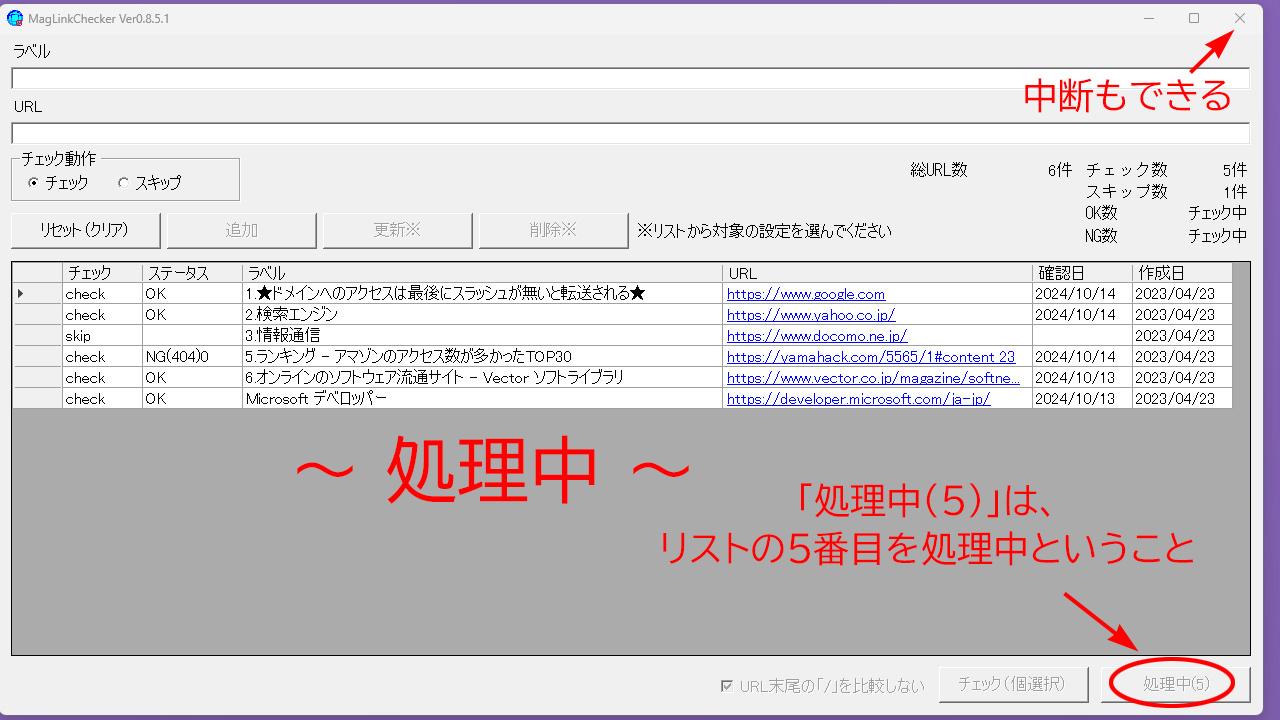Click the 削除※ button
This screenshot has height=720, width=1280.
click(553, 230)
